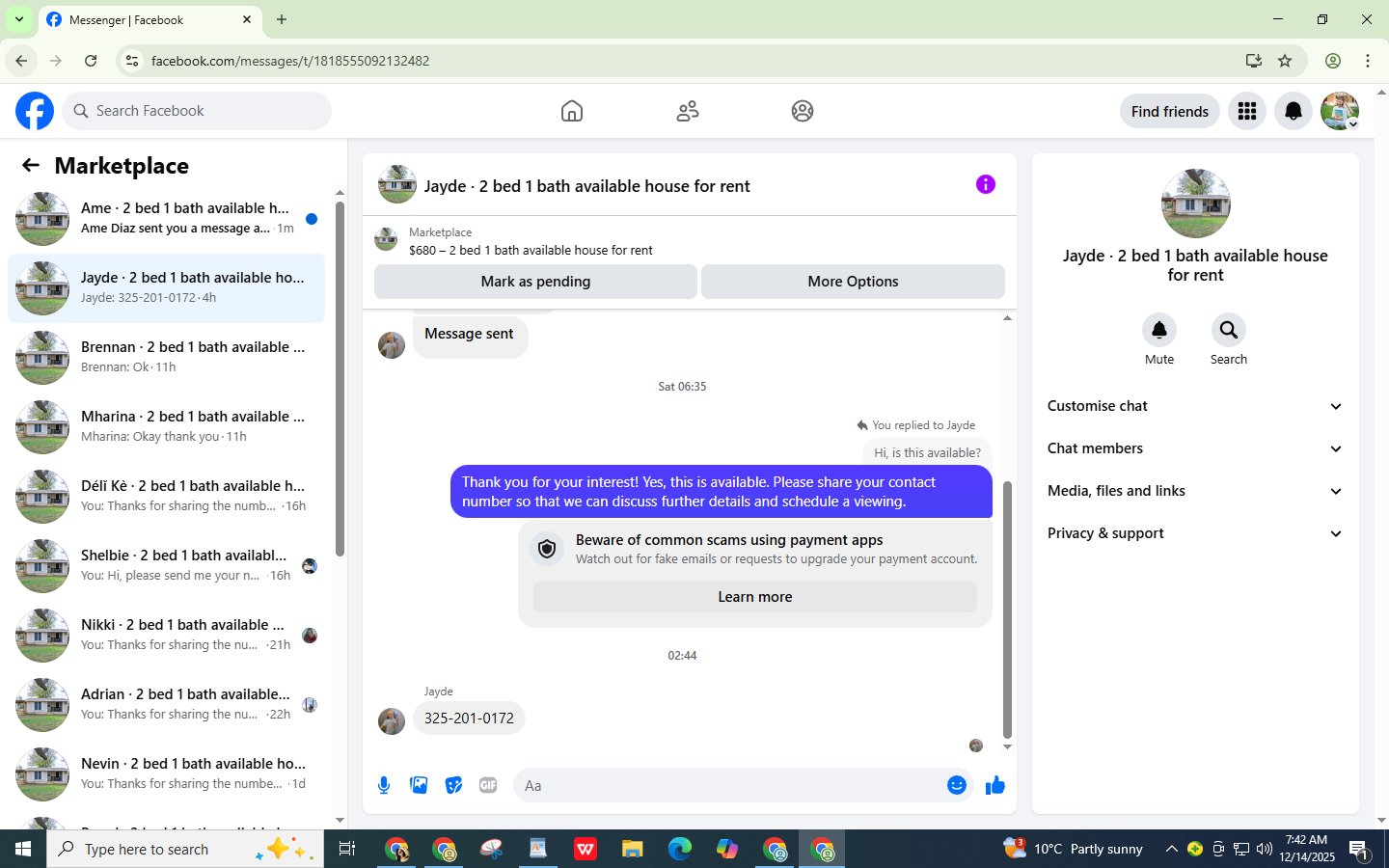Open the chat with Nikki
The image size is (1389, 868).
(166, 636)
